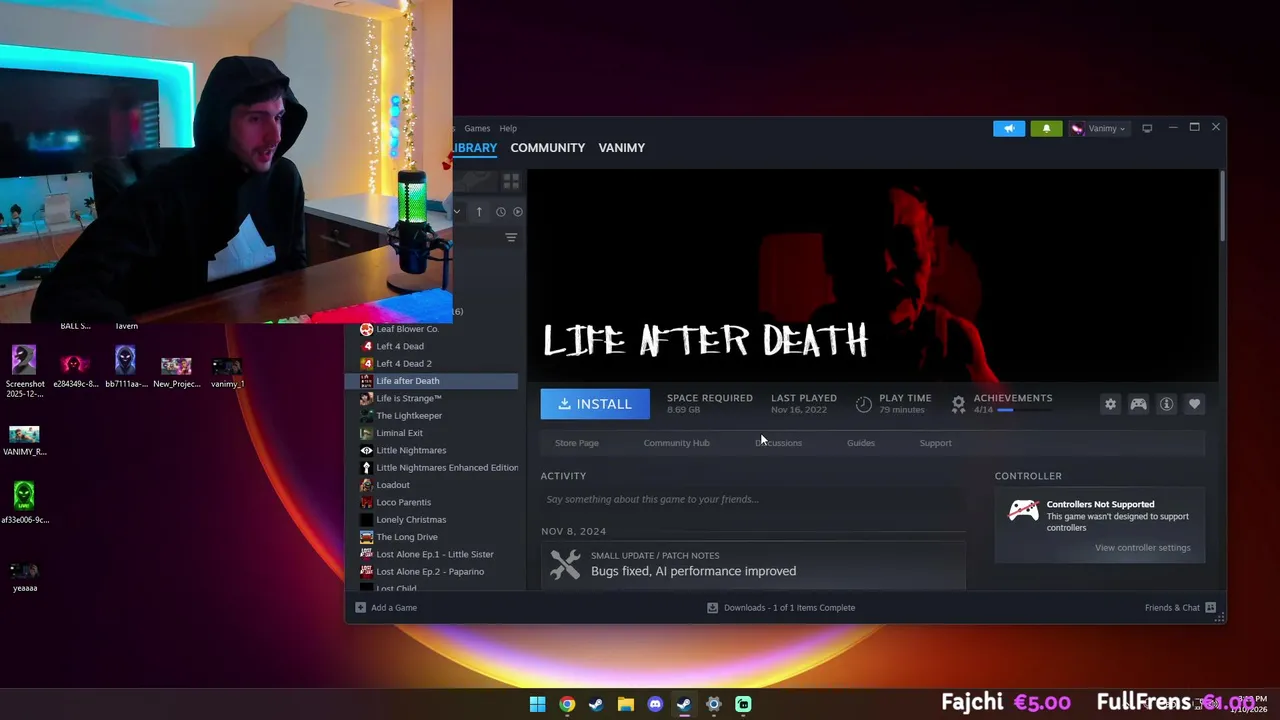Open Discord from taskbar
Image resolution: width=1280 pixels, height=720 pixels.
(655, 704)
